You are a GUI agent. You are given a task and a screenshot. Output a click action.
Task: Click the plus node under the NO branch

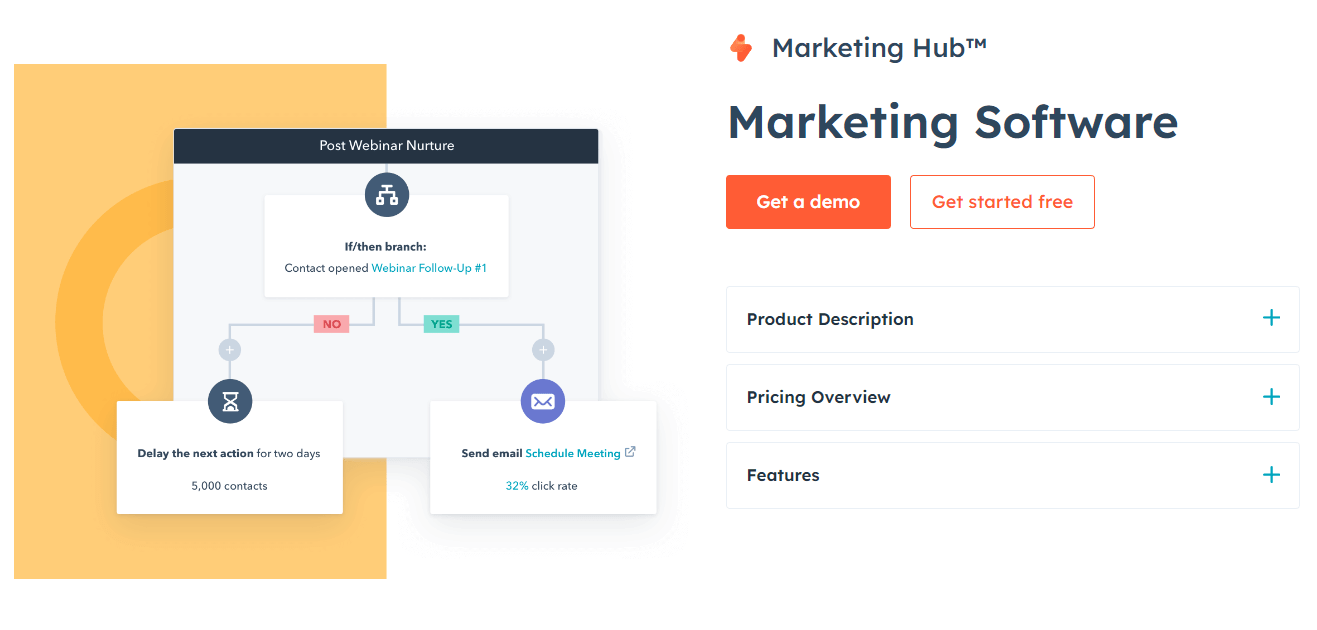click(x=230, y=350)
